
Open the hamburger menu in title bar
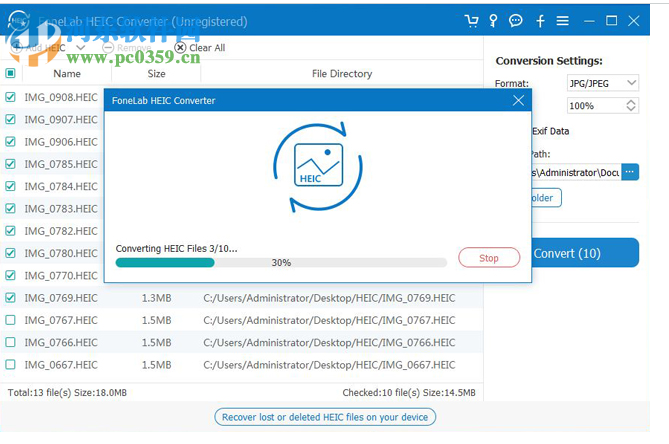tap(562, 20)
